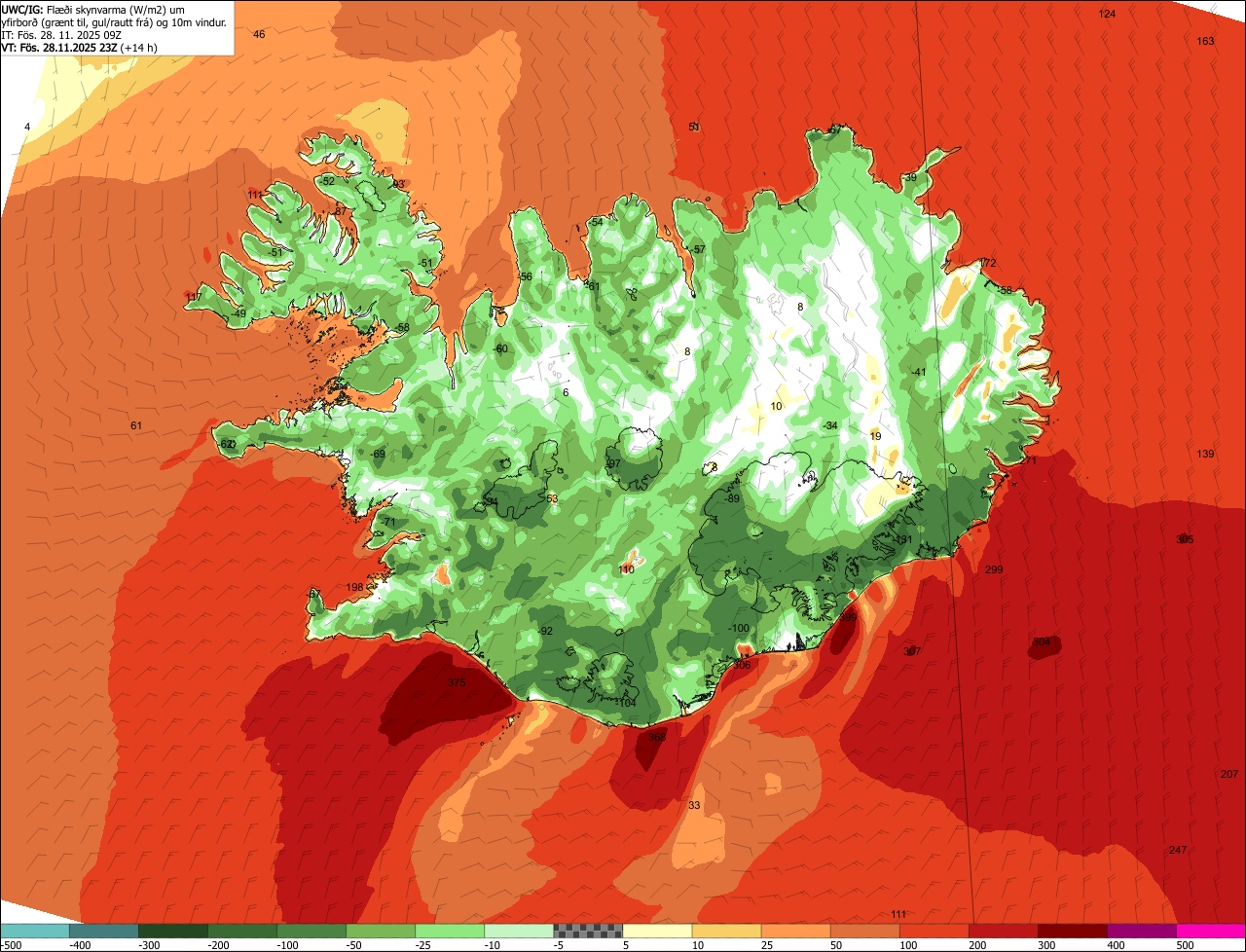Click the map value '-41' in east Iceland

pyautogui.click(x=918, y=373)
